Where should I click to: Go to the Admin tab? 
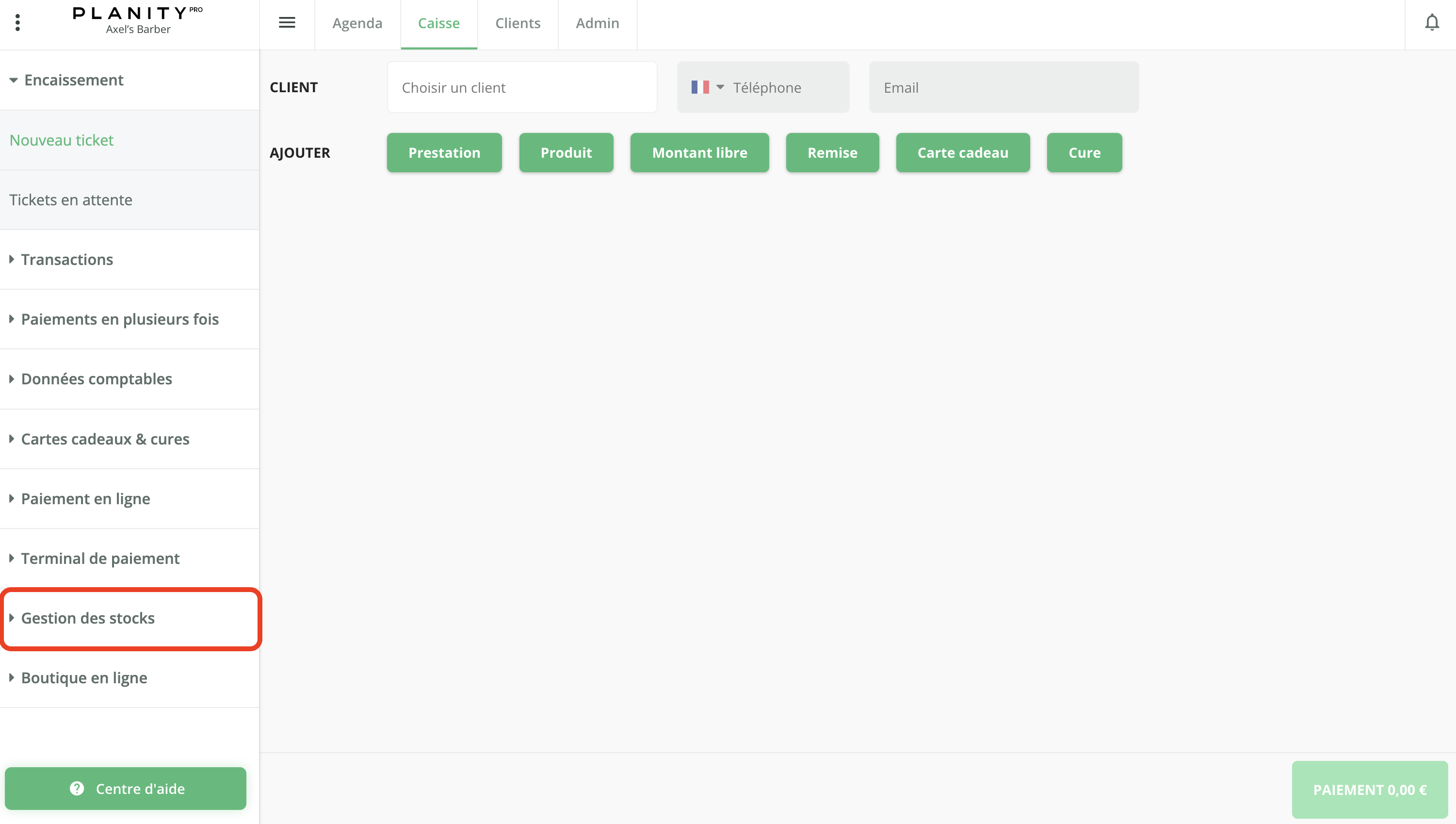click(597, 23)
